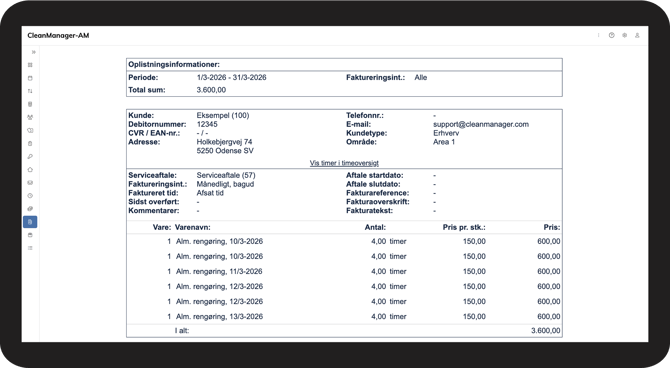Click '600,00' in the 11/3-2026 row

[549, 271]
